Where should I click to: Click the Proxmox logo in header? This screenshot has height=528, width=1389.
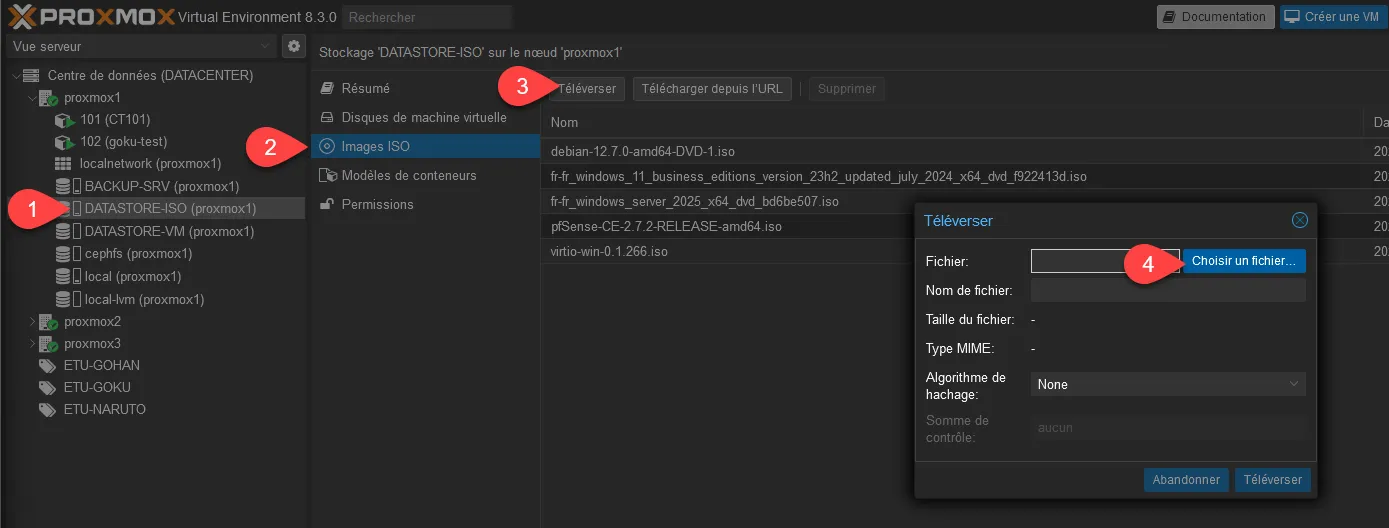click(x=90, y=16)
